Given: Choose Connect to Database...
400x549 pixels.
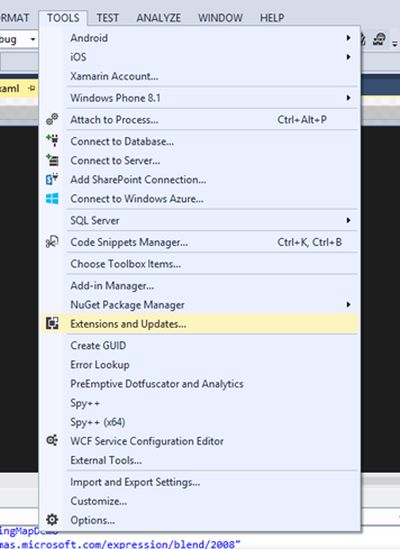Looking at the screenshot, I should click(200, 141).
